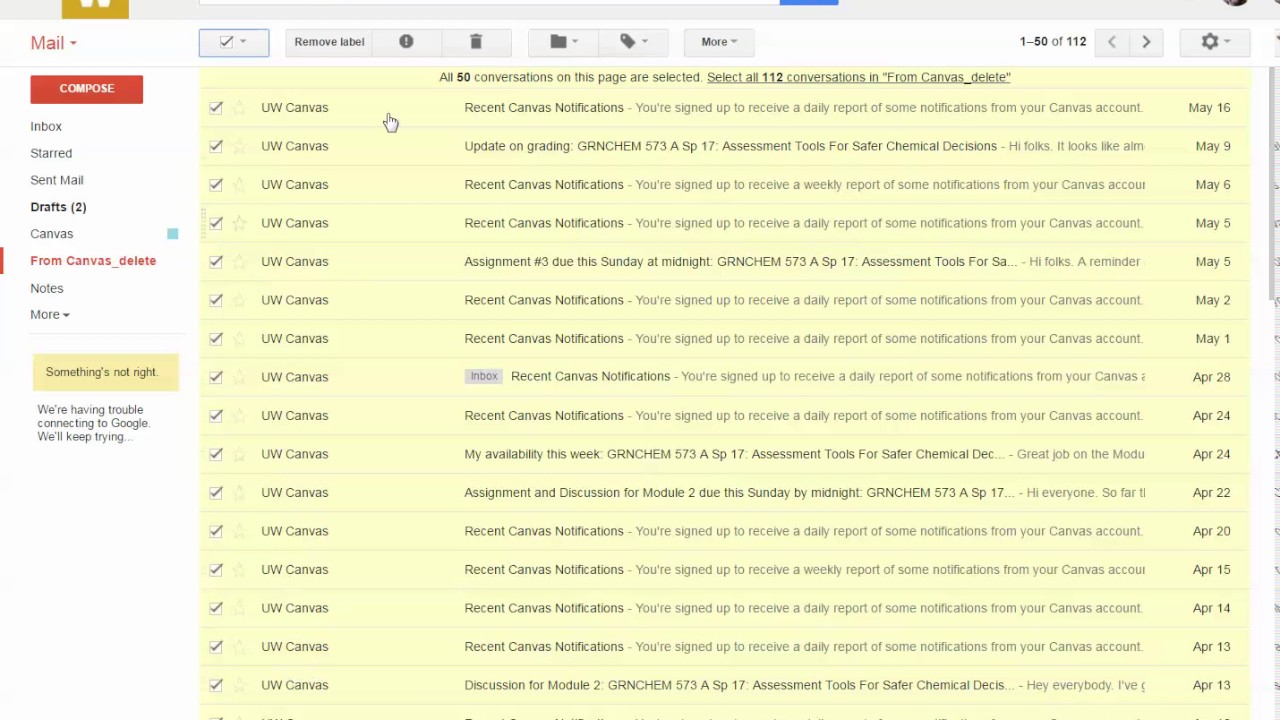
Task: Open the More actions dropdown
Action: [719, 42]
